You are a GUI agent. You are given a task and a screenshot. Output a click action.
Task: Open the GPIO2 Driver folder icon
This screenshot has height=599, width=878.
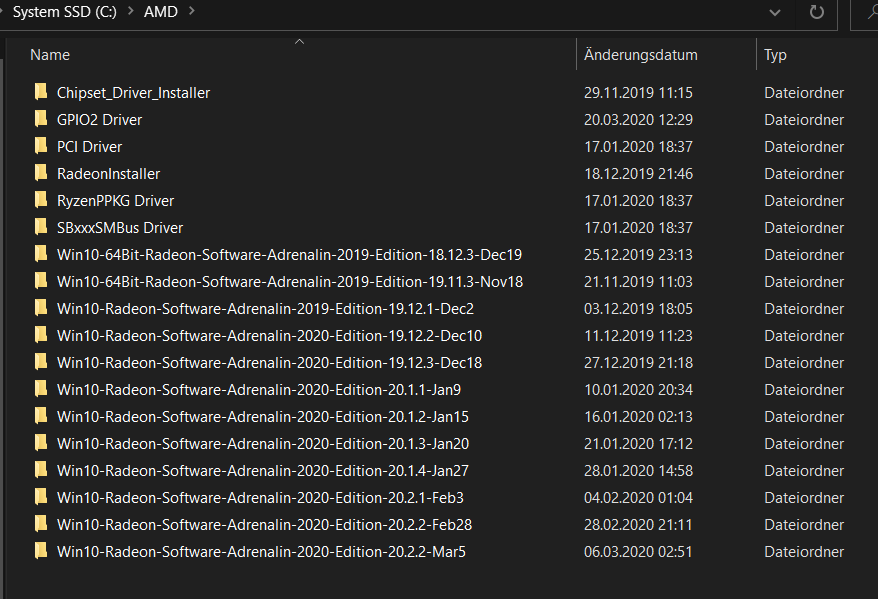click(x=41, y=119)
